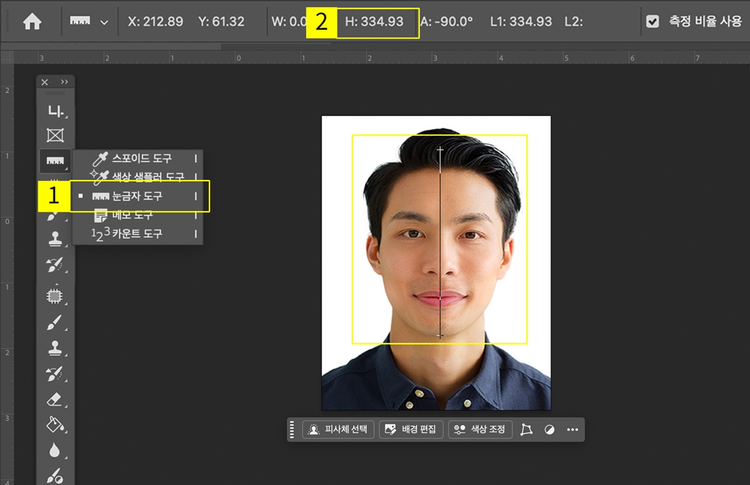Click the 배경 편집 button
Screen dimensions: 750x485
click(x=410, y=429)
